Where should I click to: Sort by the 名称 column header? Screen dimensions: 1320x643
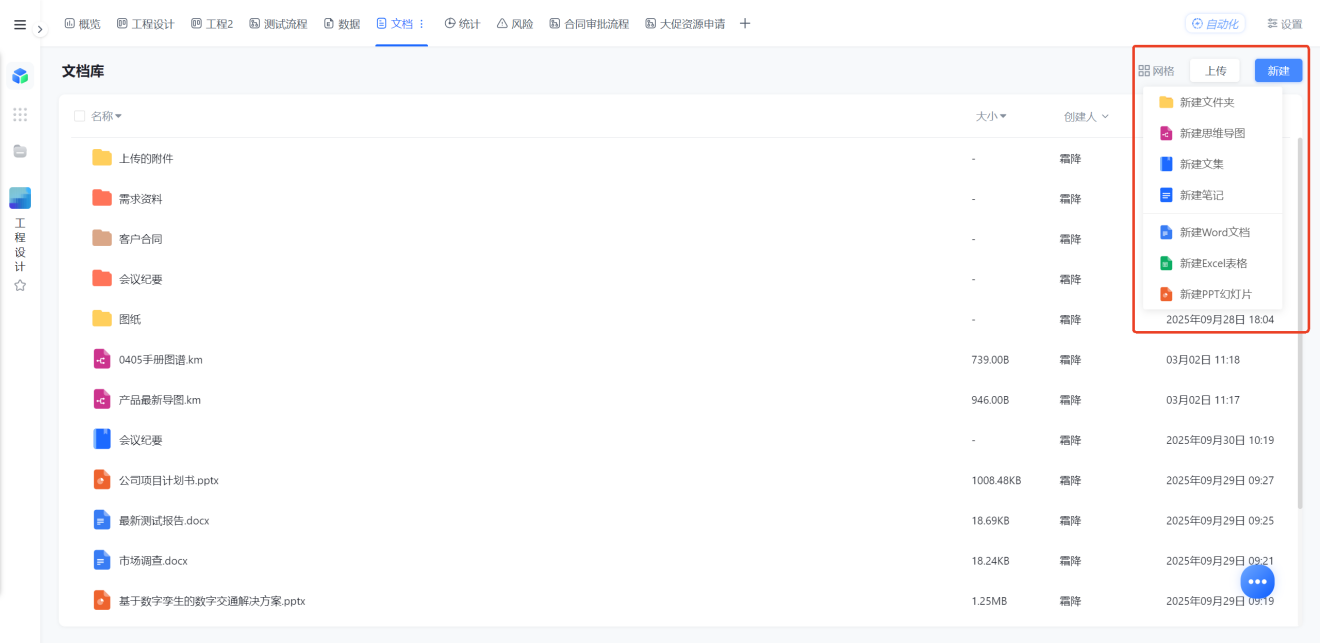tap(106, 116)
